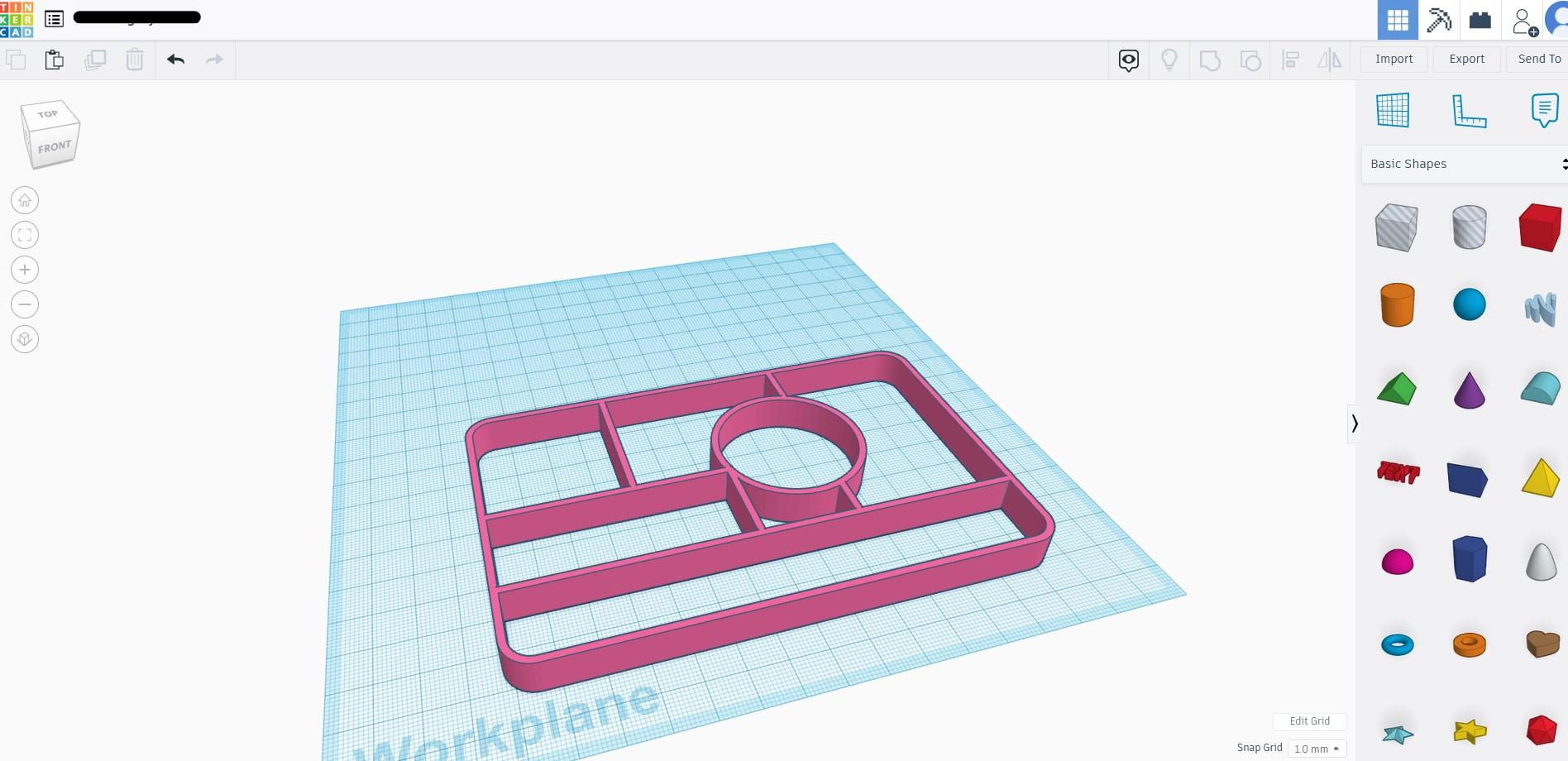This screenshot has width=1568, height=761.
Task: Pick the purple Cone shape
Action: pyautogui.click(x=1470, y=390)
